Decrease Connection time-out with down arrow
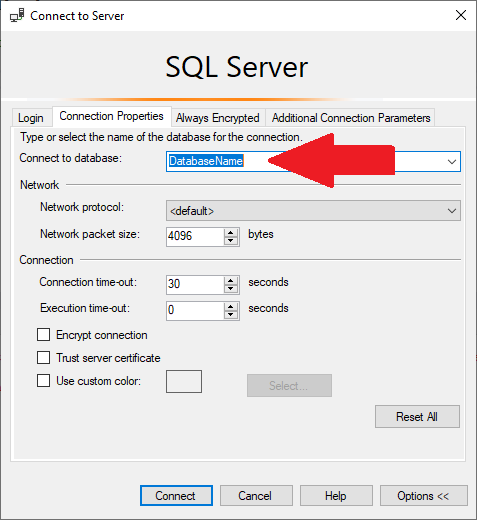The width and height of the screenshot is (477, 520). pyautogui.click(x=231, y=289)
